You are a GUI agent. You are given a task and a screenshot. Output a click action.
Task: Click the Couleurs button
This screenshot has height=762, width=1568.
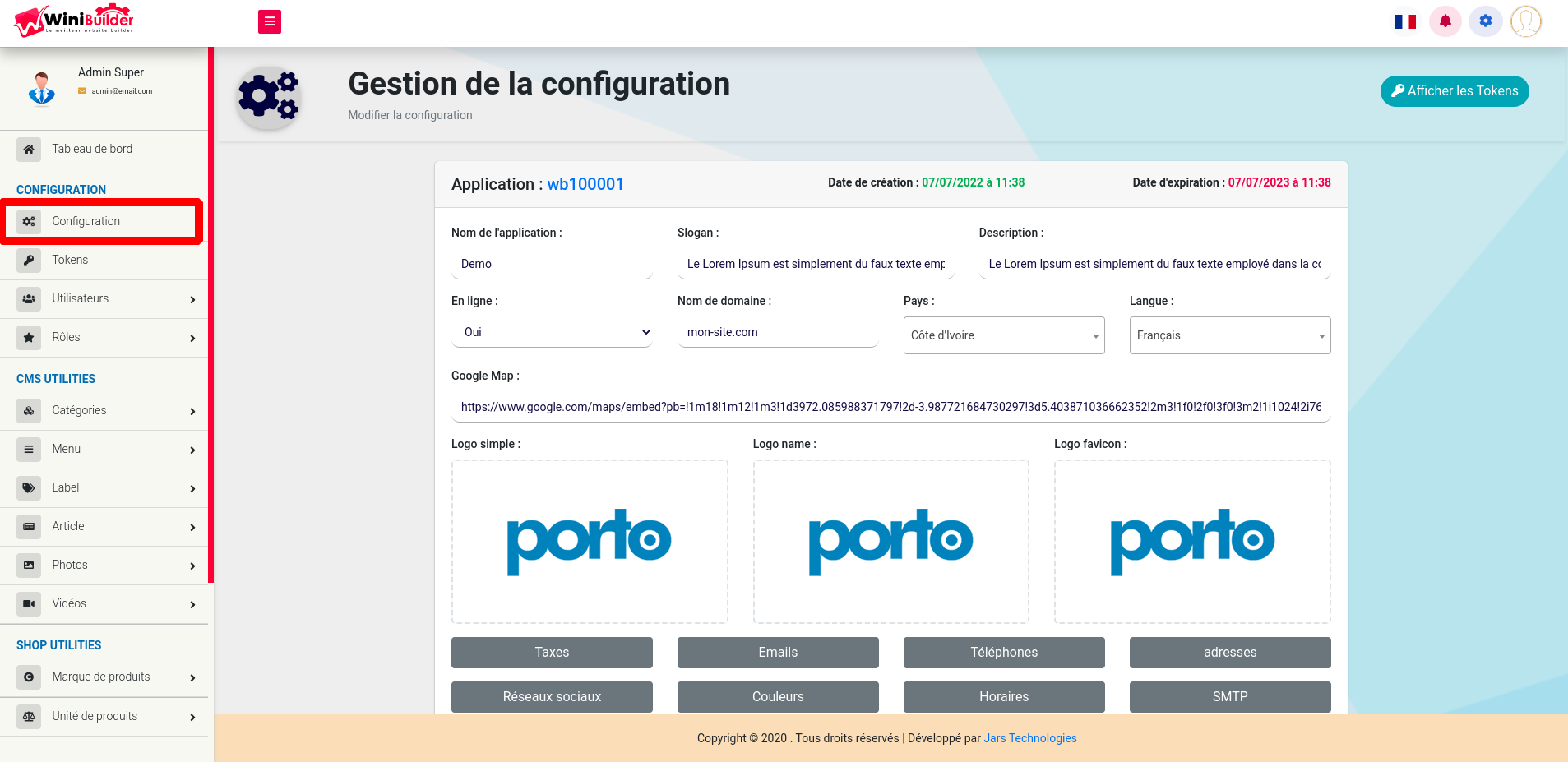click(778, 697)
